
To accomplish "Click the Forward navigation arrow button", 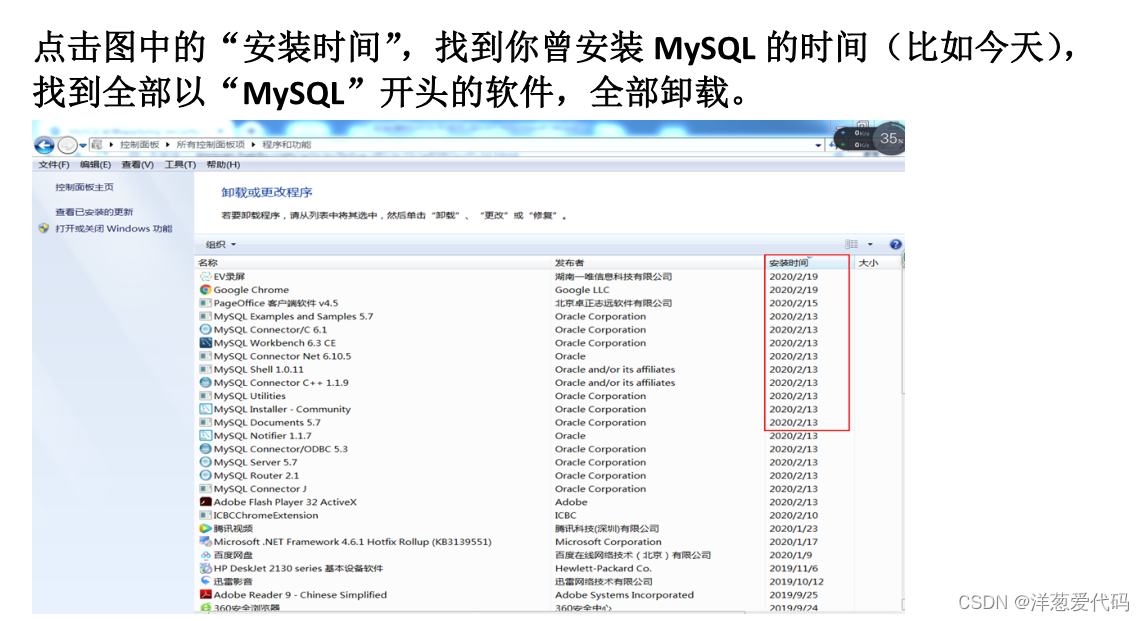I will [67, 145].
